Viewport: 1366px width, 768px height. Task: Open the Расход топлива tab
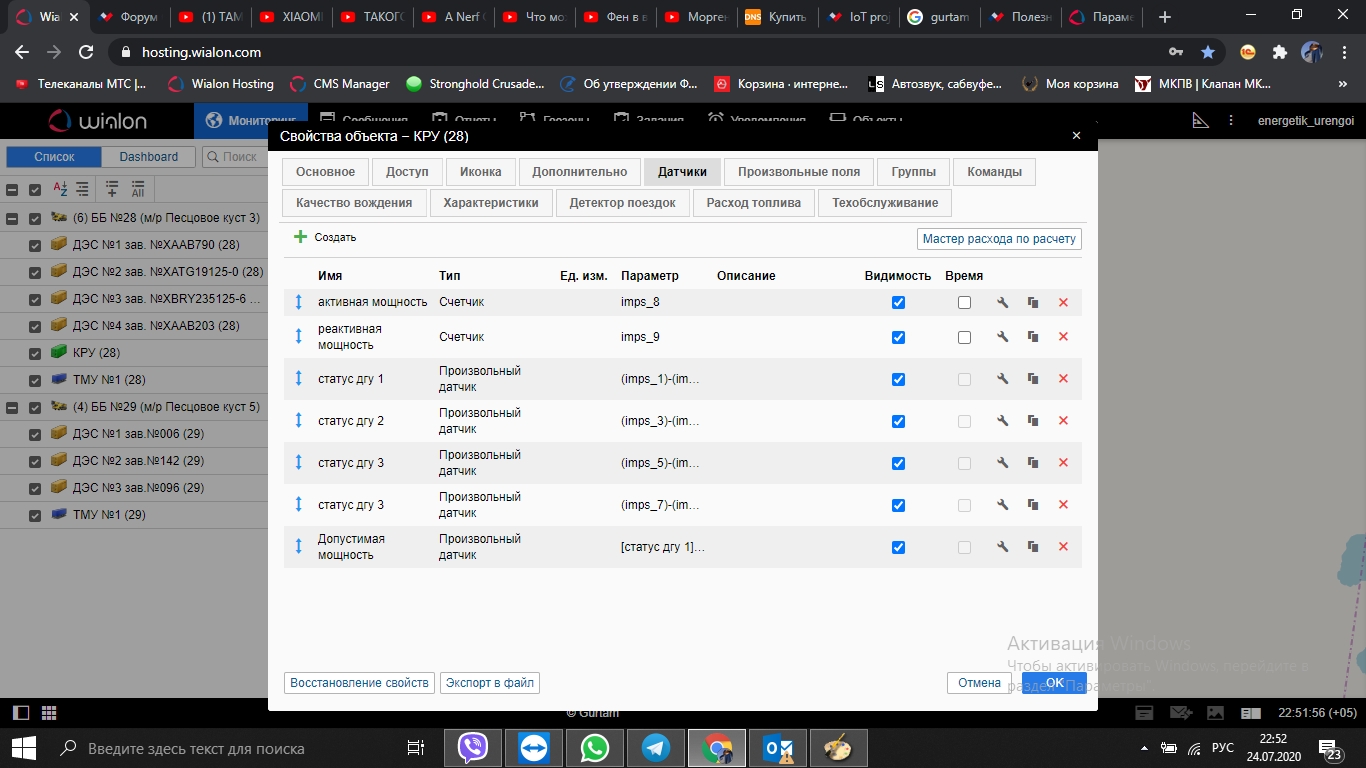[x=753, y=203]
